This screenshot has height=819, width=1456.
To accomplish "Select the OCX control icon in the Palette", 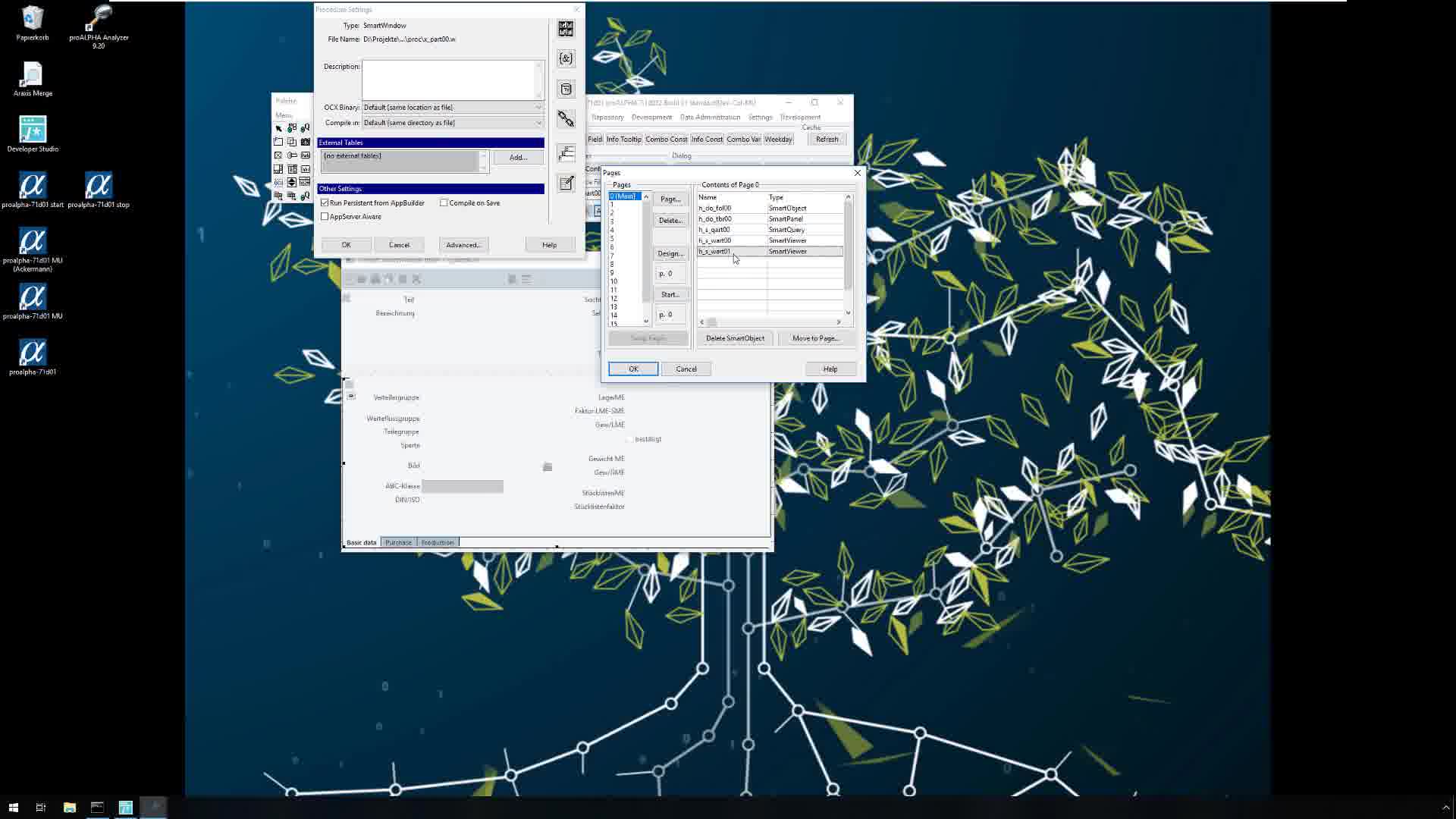I will tap(278, 183).
